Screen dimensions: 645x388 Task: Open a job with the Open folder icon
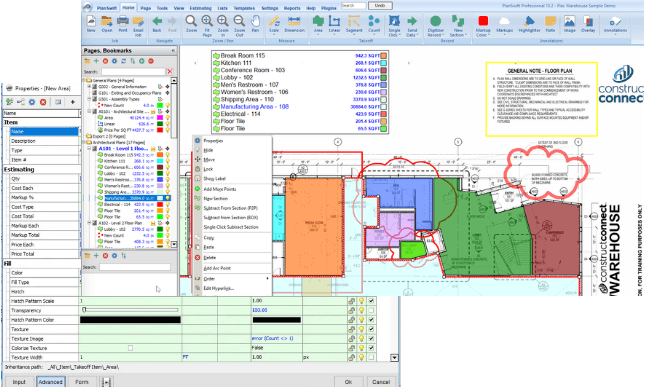pyautogui.click(x=107, y=21)
